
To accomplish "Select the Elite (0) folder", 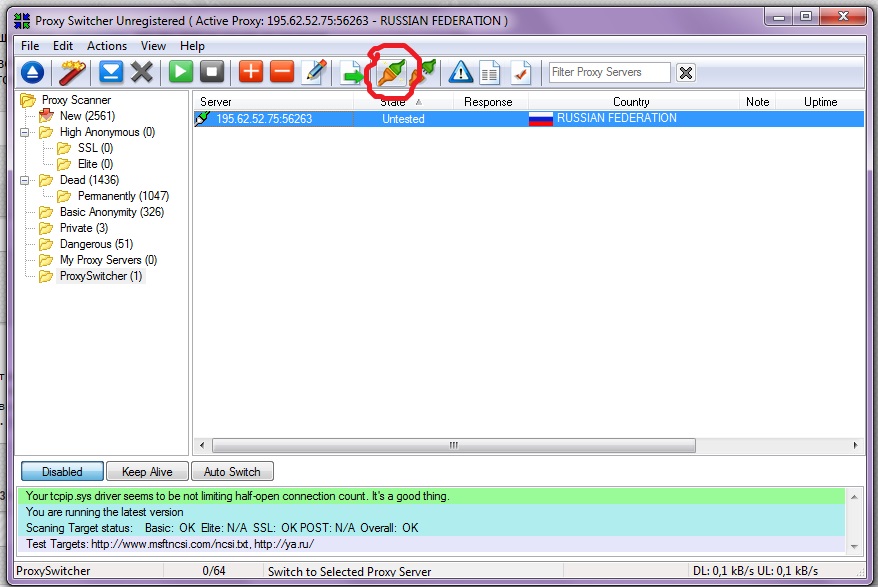I will 95,164.
